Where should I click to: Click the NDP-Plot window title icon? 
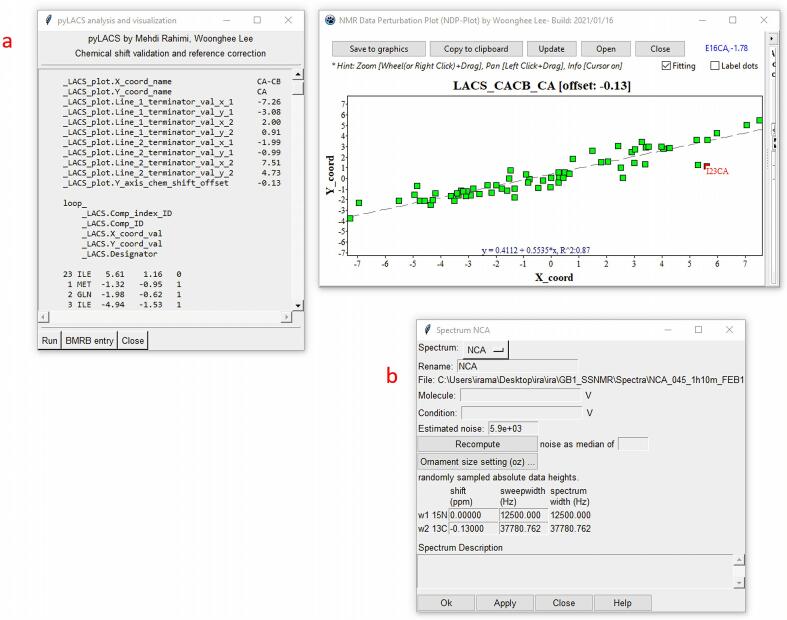point(331,20)
